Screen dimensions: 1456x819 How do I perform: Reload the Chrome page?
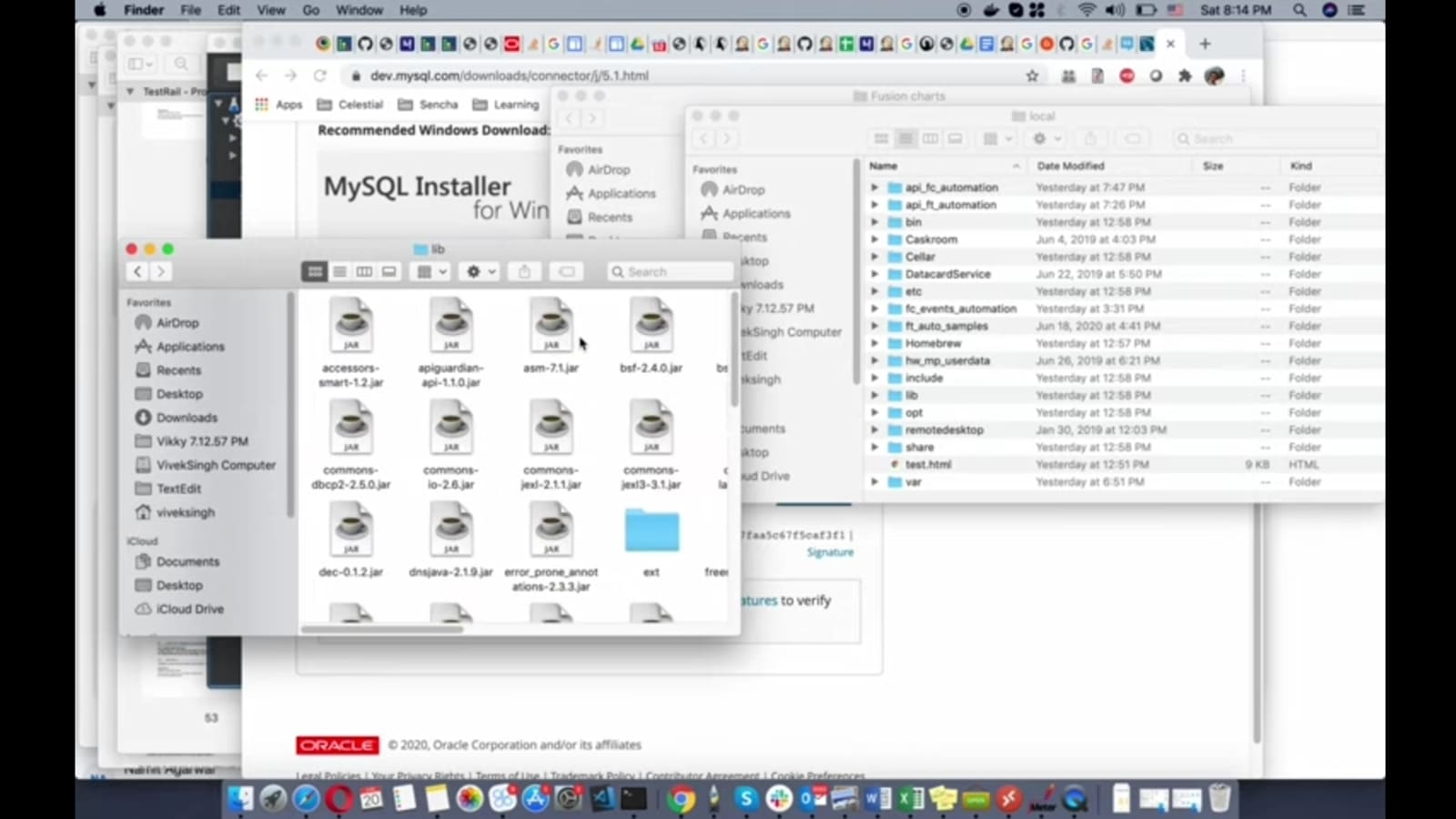(319, 76)
